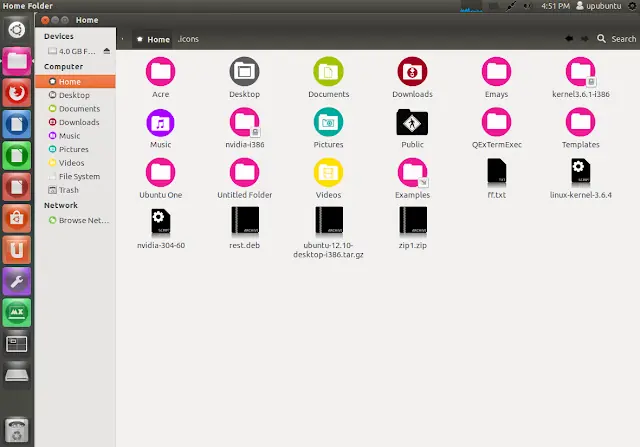The image size is (640, 447).
Task: Open File System in the sidebar
Action: pos(75,176)
